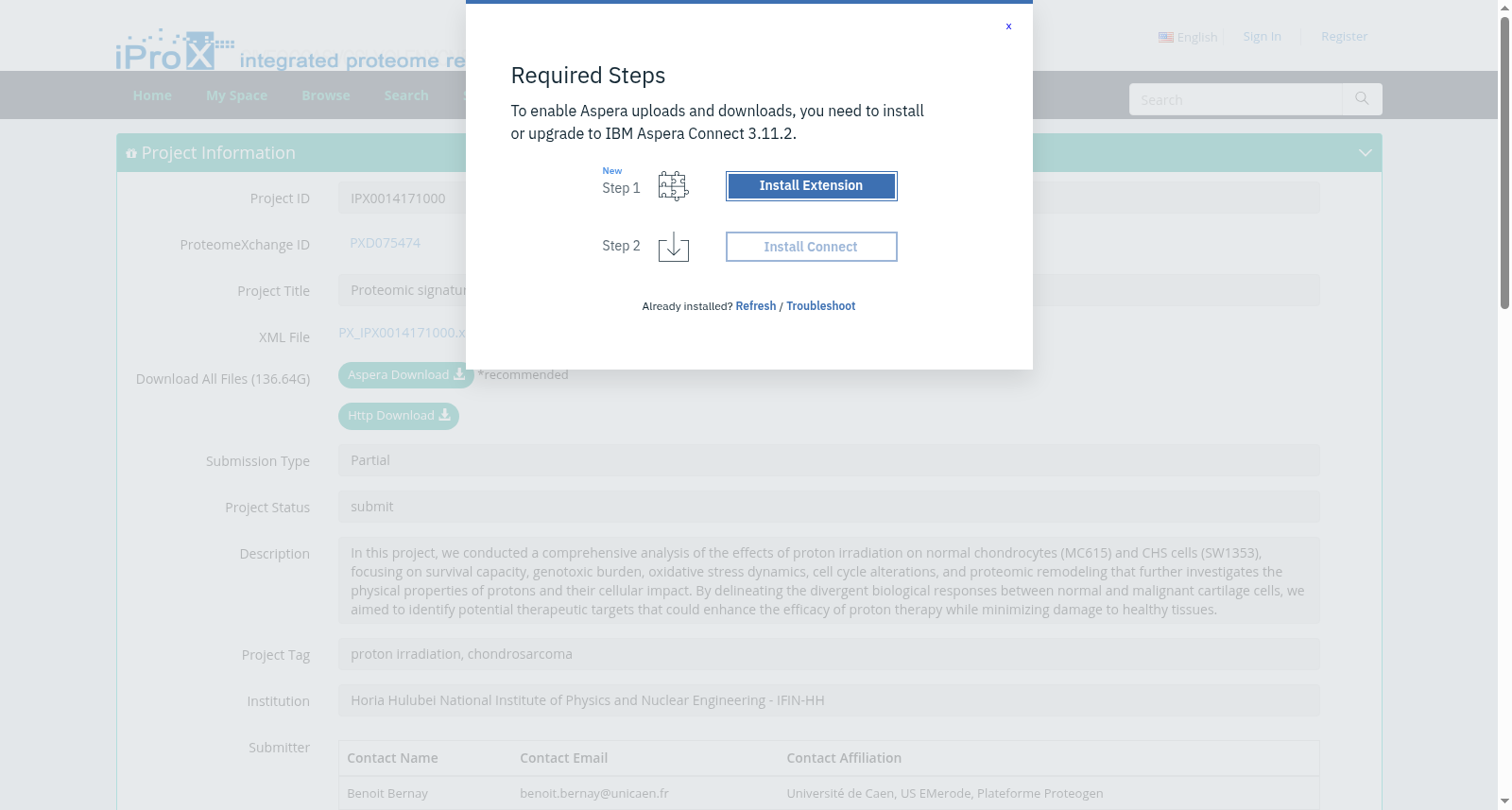The height and width of the screenshot is (810, 1512).
Task: Close the Required Steps dialog
Action: pos(1008,26)
